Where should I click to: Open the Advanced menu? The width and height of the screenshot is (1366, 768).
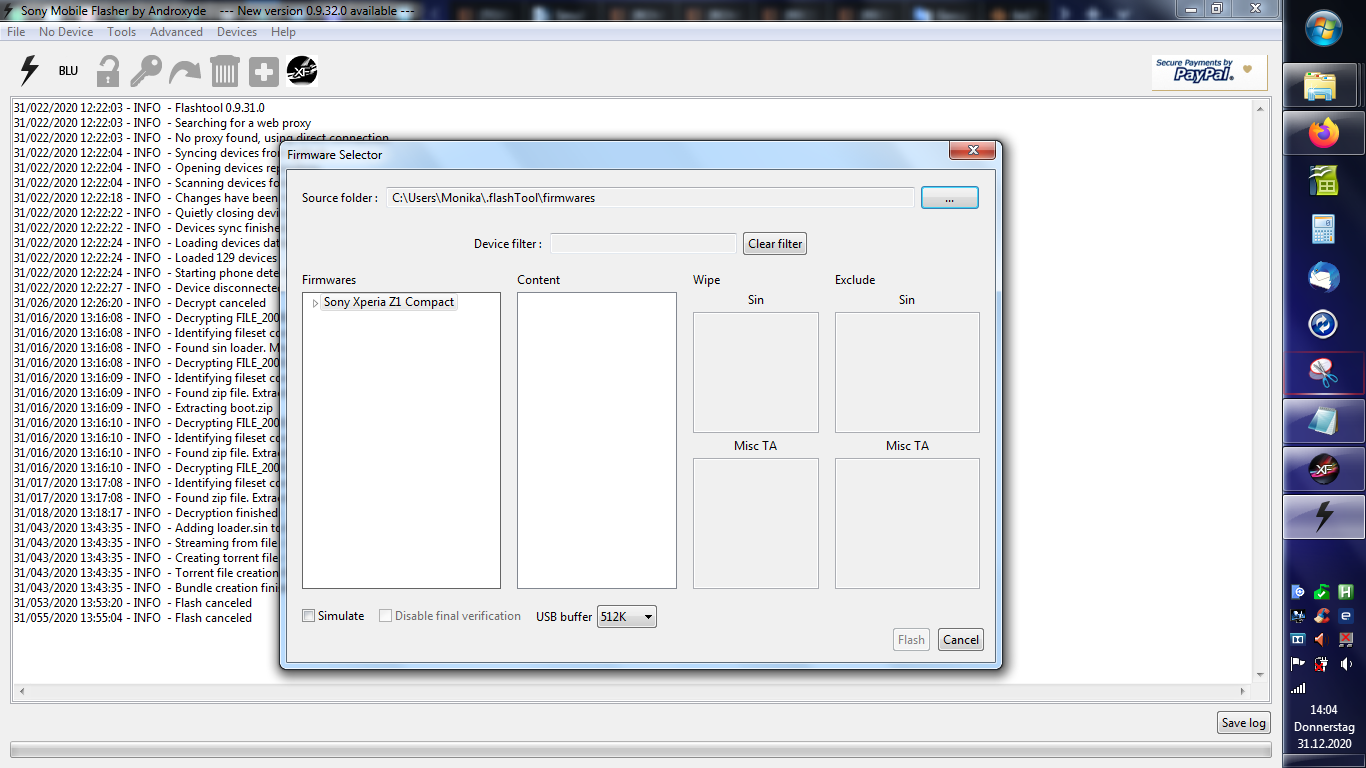click(x=176, y=32)
